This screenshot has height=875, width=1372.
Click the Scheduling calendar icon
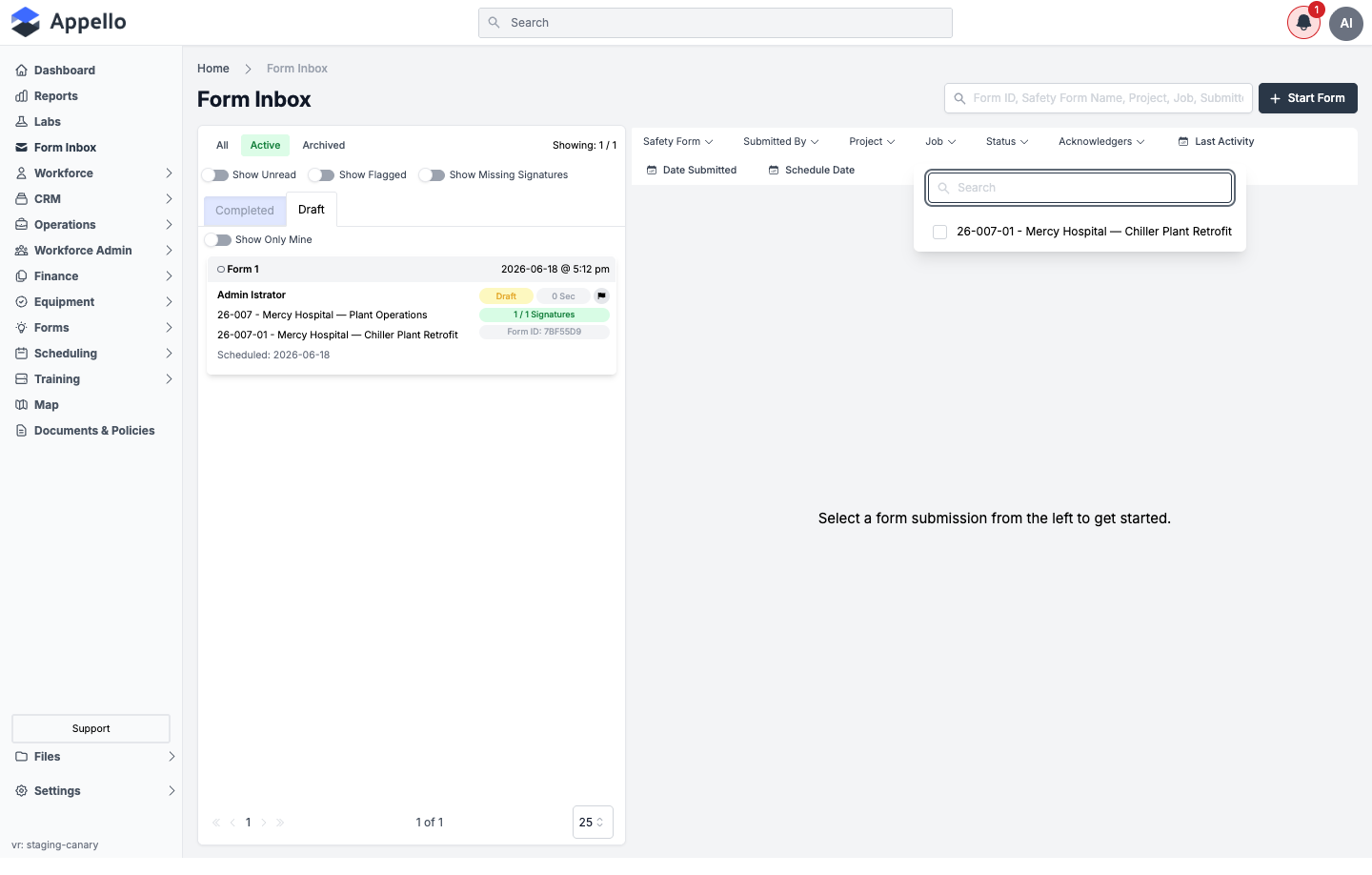[x=21, y=354]
